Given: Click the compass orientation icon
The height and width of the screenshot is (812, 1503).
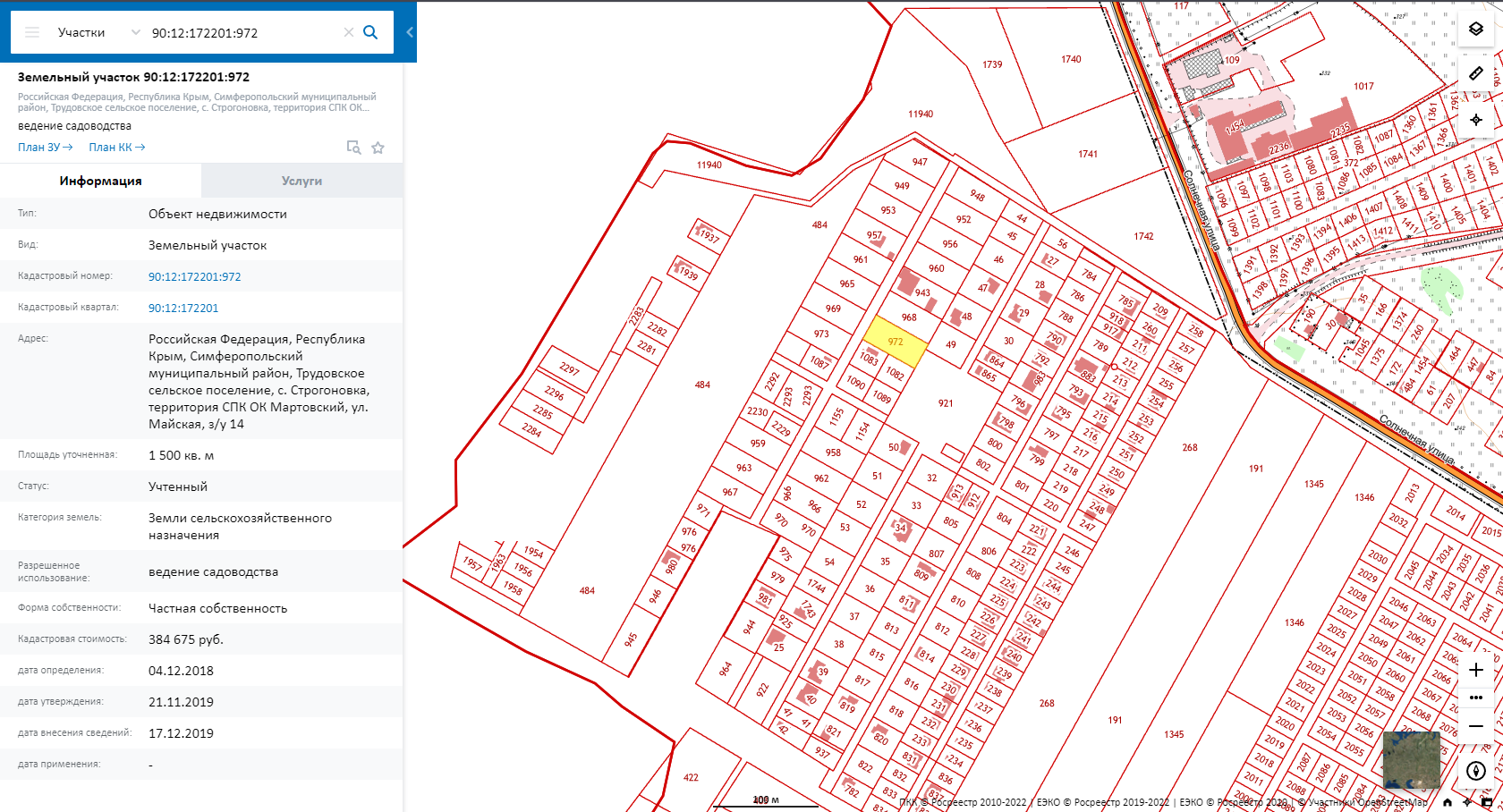Looking at the screenshot, I should (x=1476, y=771).
